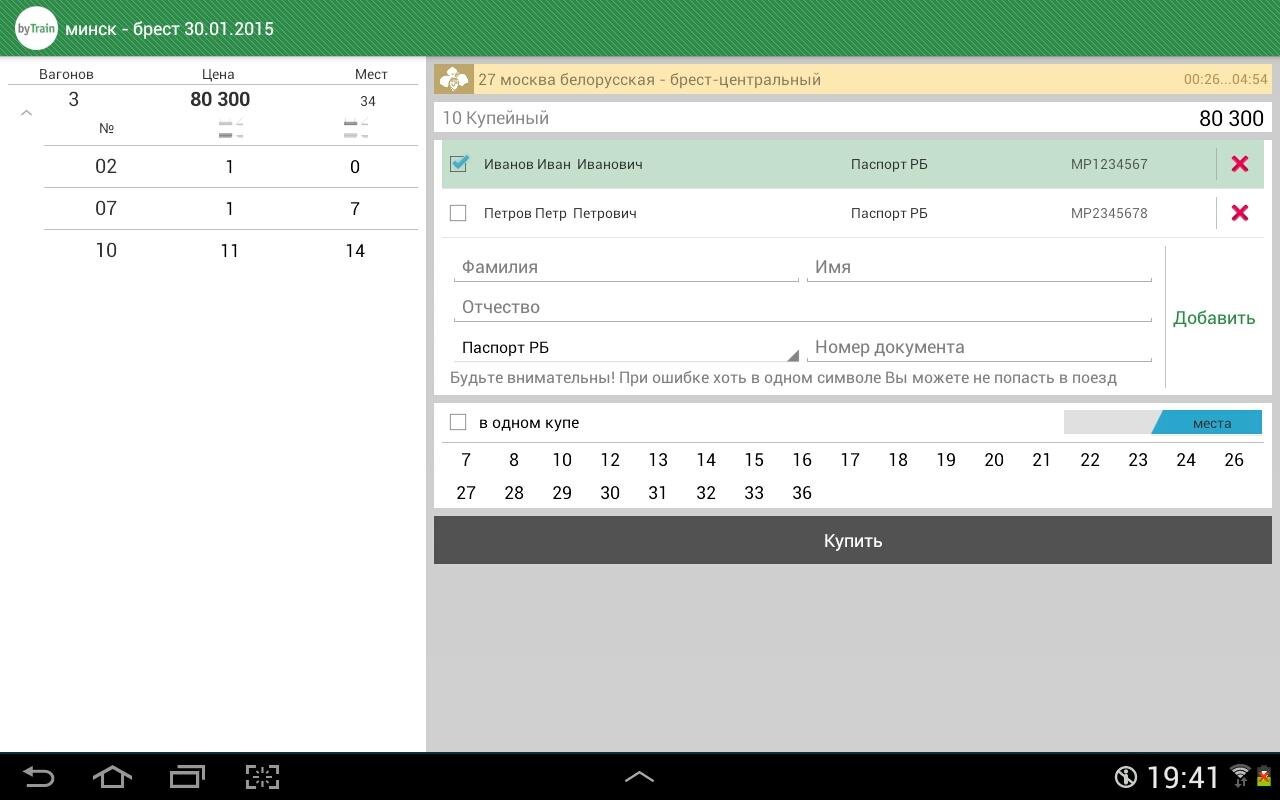Choose seat 7

466,460
